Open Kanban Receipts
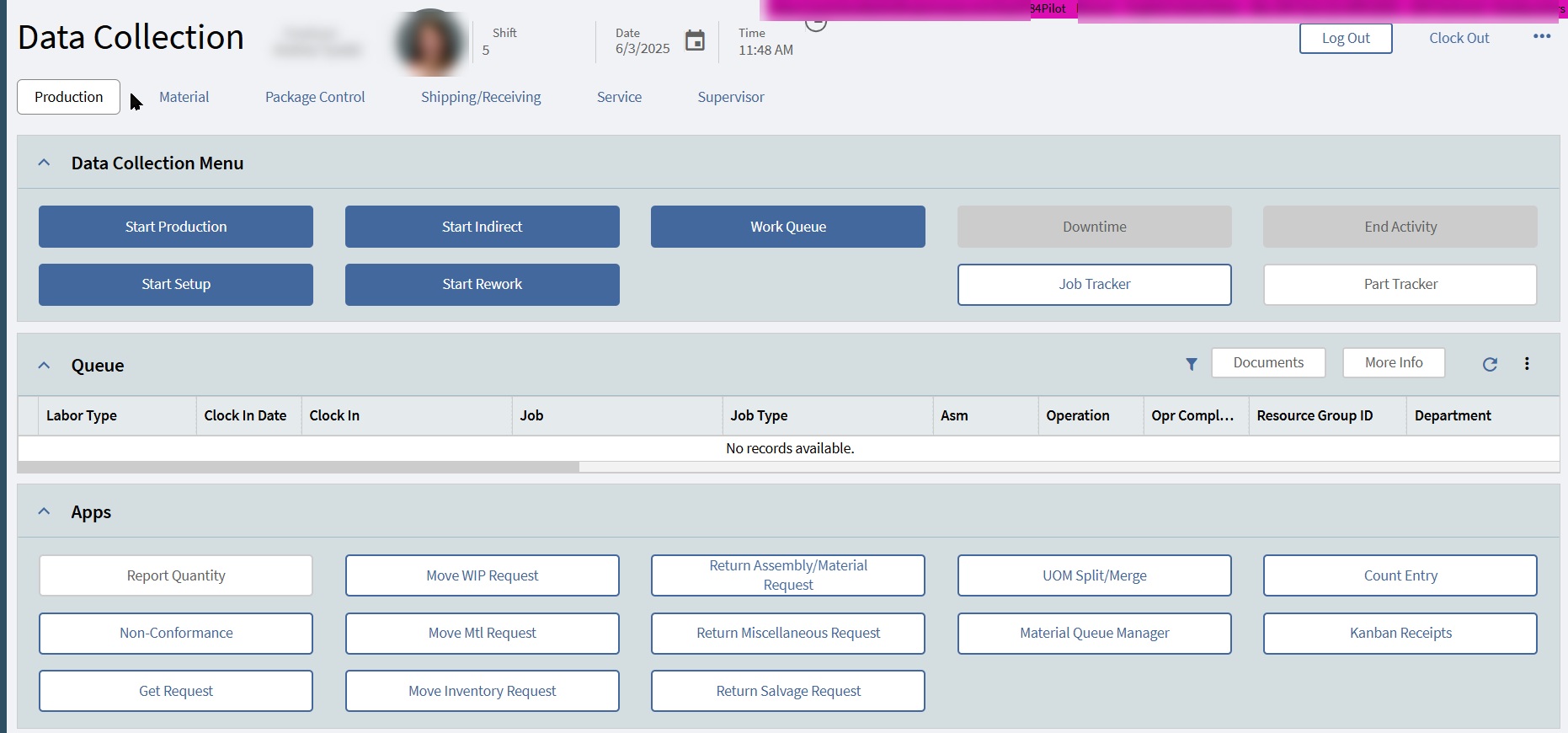The width and height of the screenshot is (1568, 733). tap(1400, 634)
